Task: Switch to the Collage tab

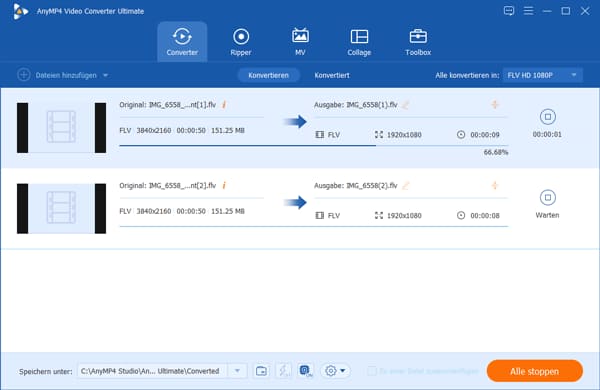Action: (x=359, y=42)
